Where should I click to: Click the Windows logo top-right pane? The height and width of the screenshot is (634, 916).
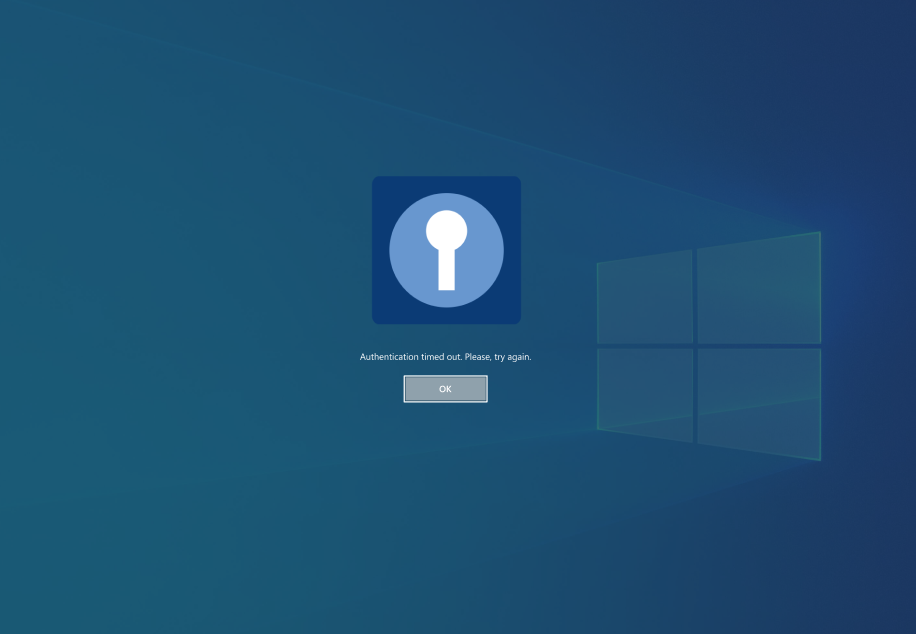coord(758,289)
